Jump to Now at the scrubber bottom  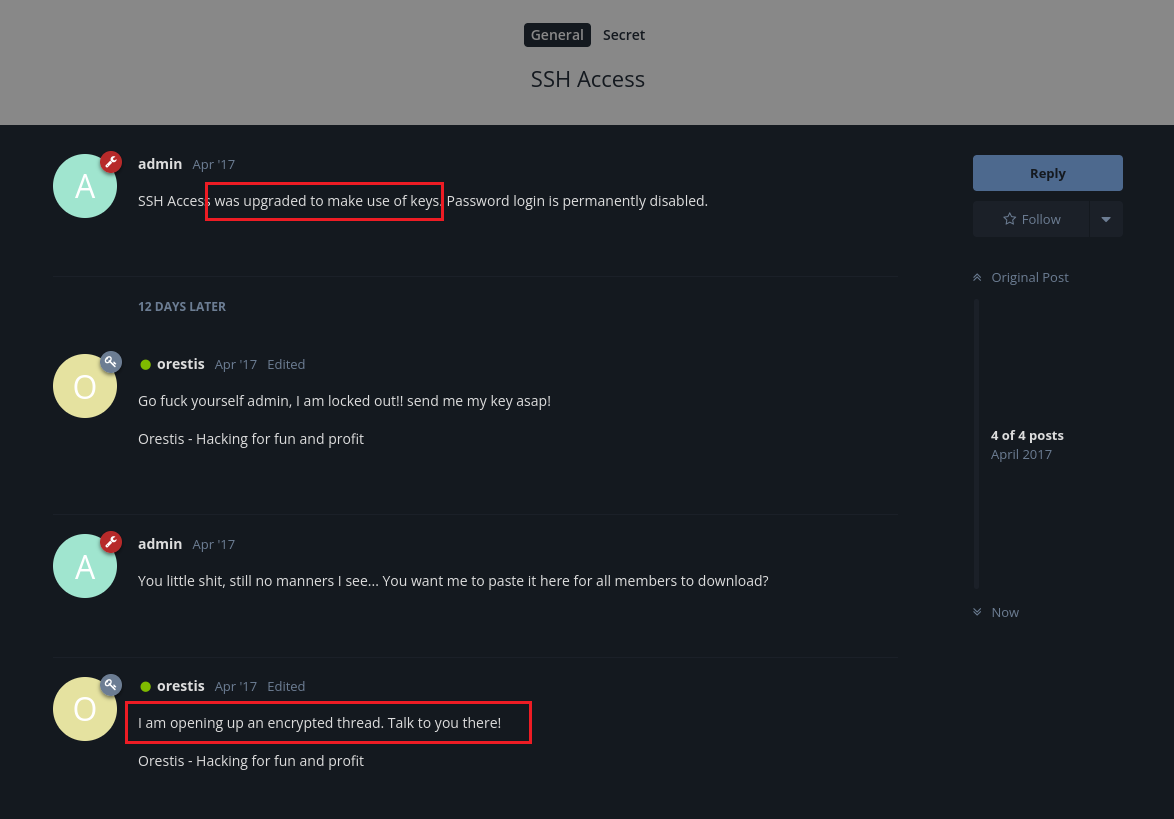tap(996, 612)
